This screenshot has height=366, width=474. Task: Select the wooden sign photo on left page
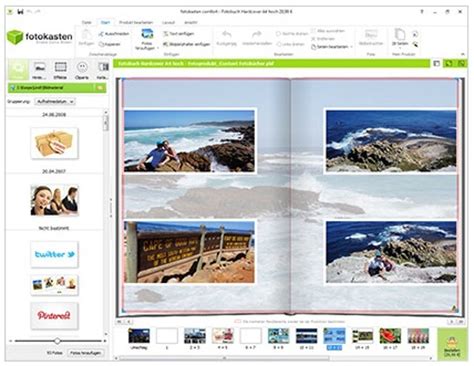coord(189,252)
